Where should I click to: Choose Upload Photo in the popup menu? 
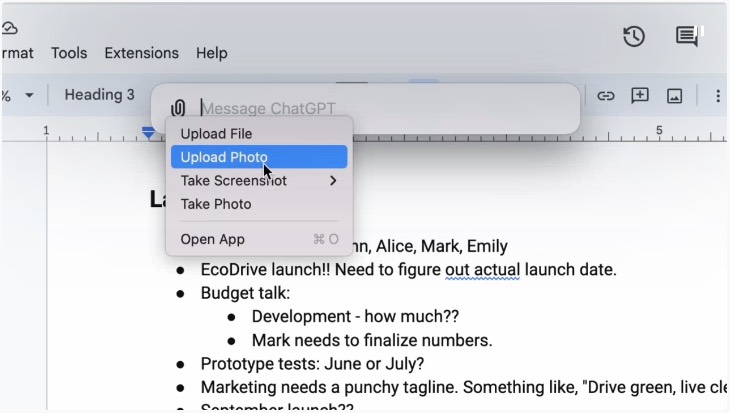(x=224, y=157)
